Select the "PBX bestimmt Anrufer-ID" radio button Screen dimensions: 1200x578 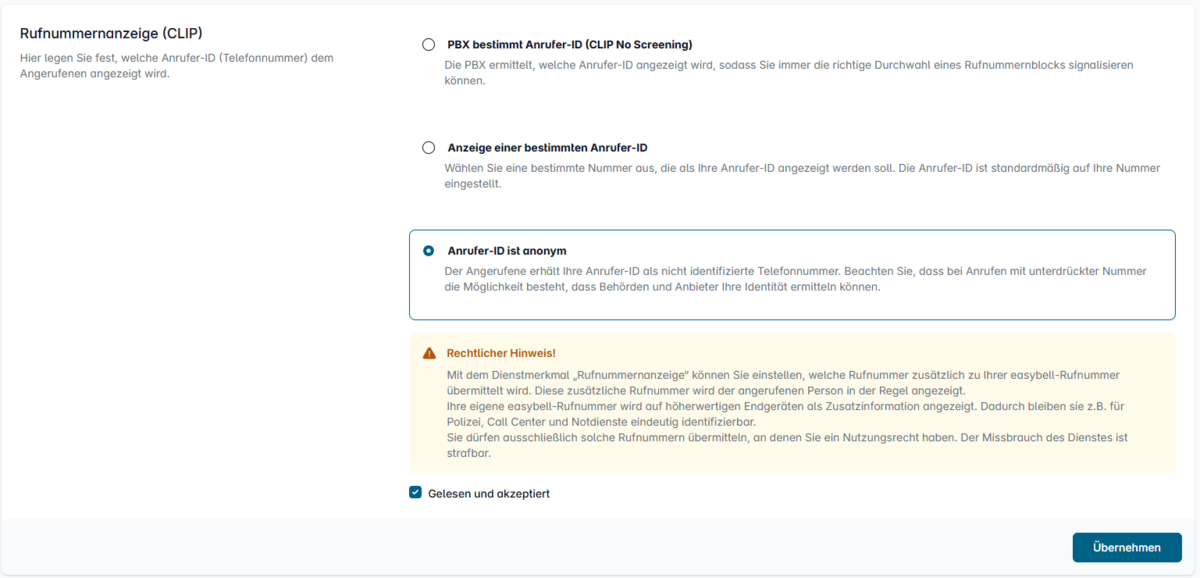(x=429, y=45)
